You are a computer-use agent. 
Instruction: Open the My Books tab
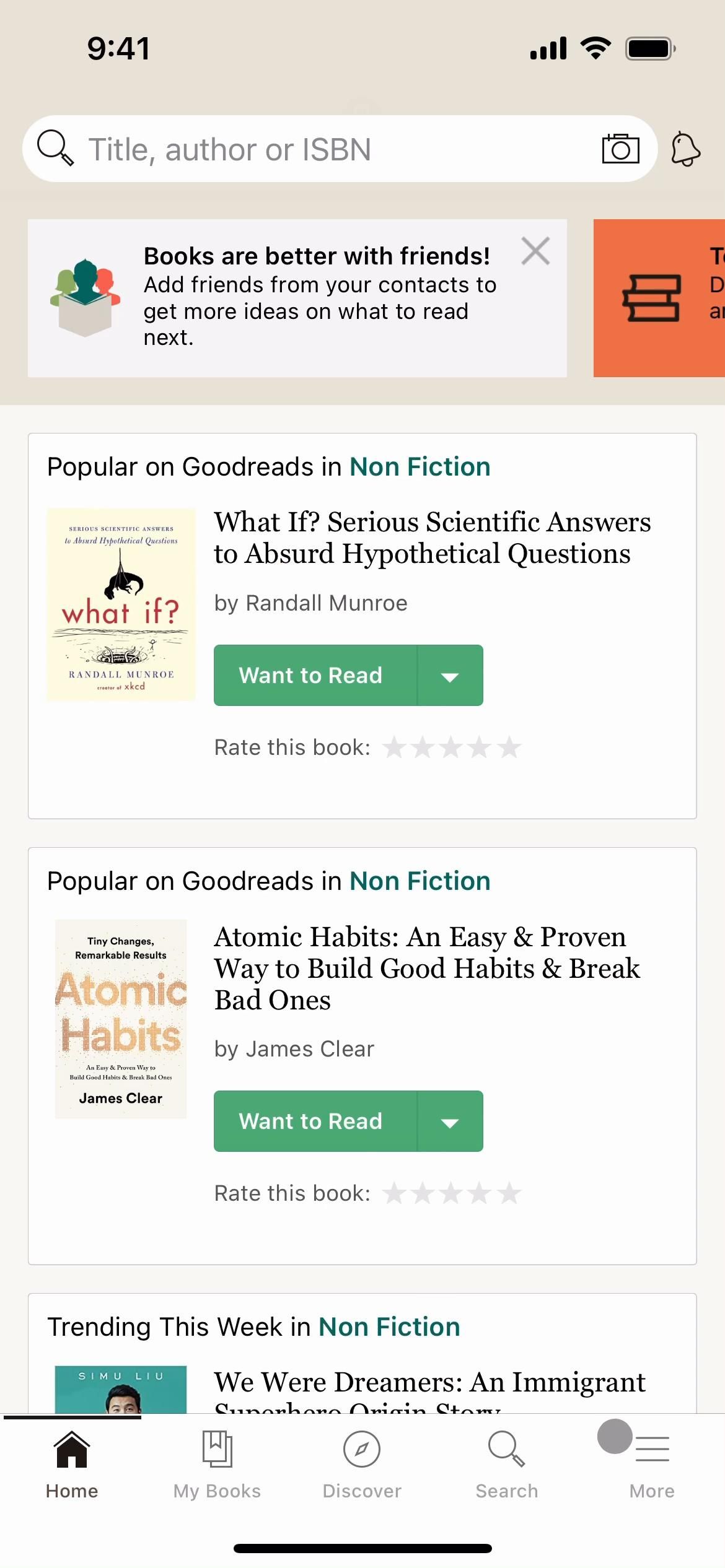coord(217,1463)
